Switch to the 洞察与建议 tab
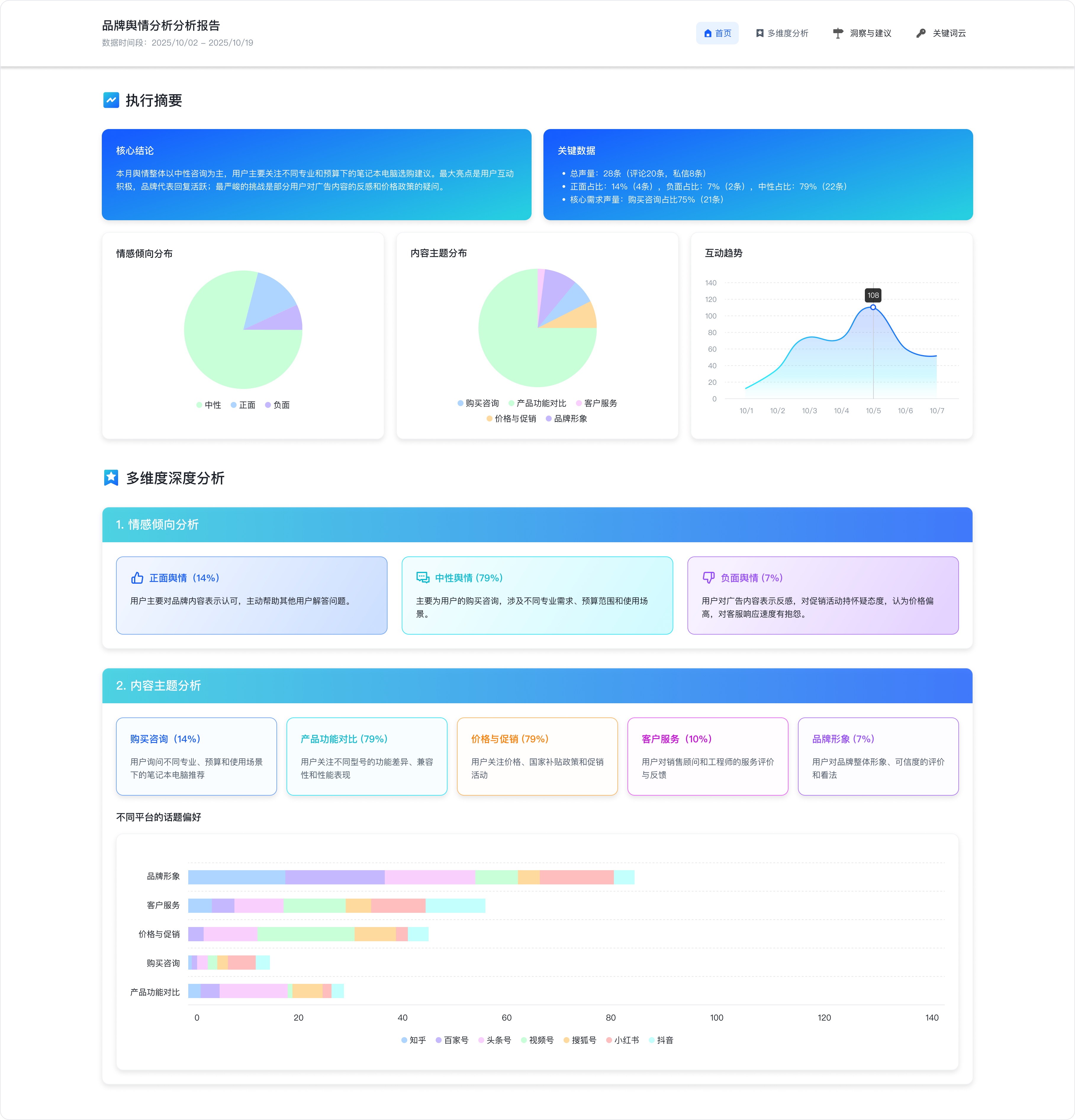Viewport: 1075px width, 1120px height. (x=862, y=33)
